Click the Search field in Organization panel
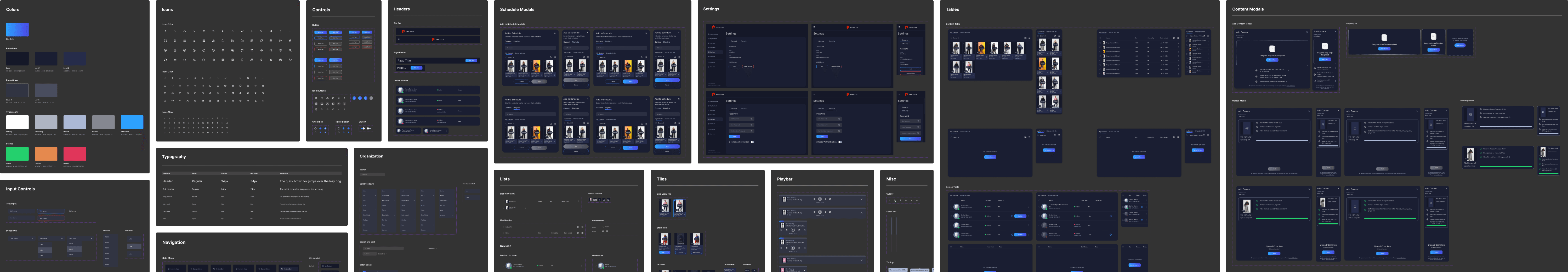Screen dimensions: 1568x272 pyautogui.click(x=372, y=175)
